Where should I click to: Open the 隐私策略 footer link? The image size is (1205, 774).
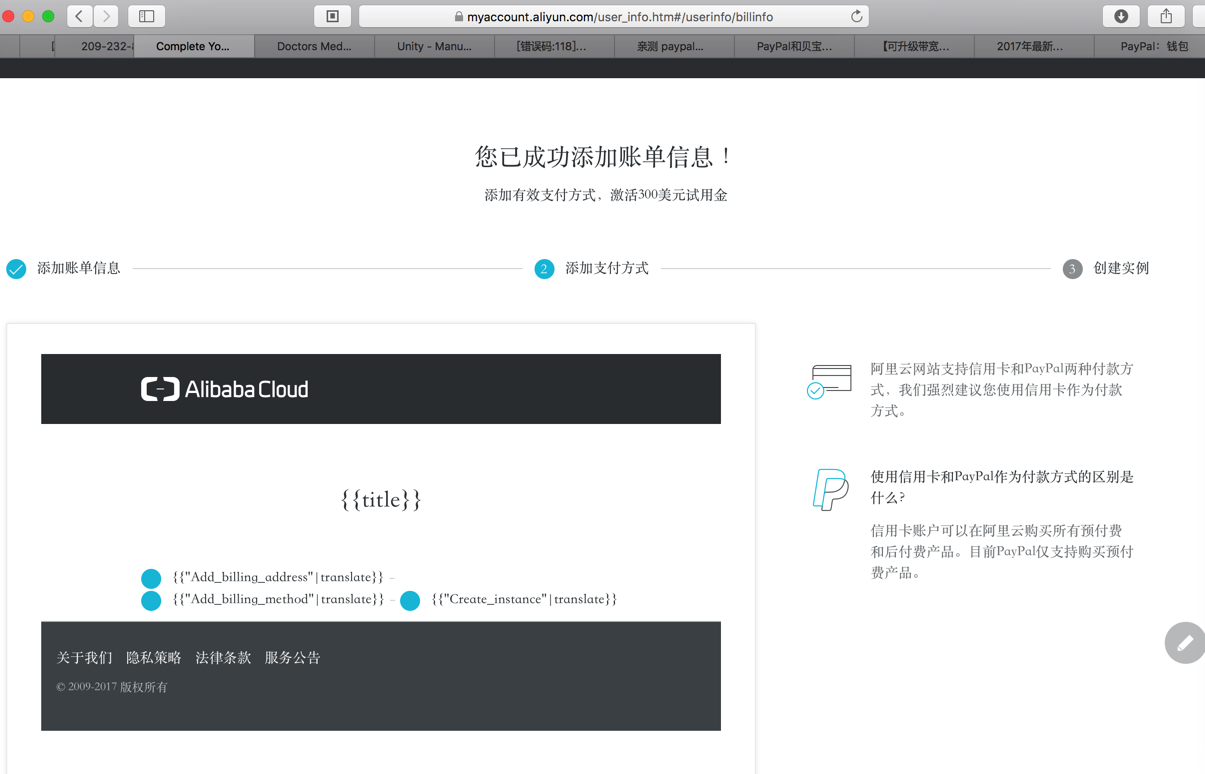click(x=153, y=657)
